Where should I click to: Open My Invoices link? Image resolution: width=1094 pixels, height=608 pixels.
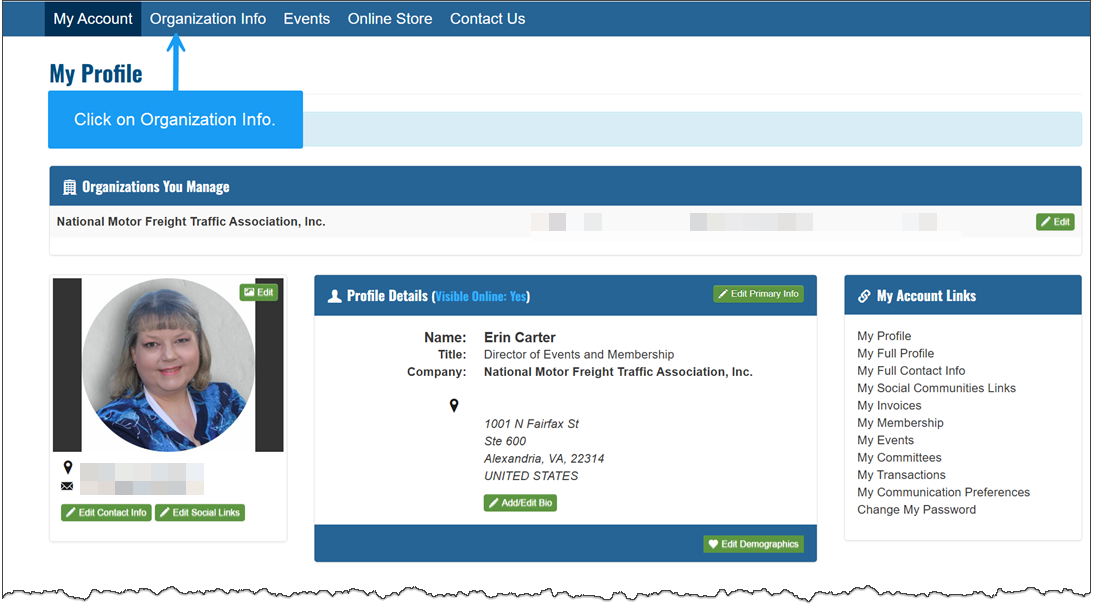(x=889, y=405)
